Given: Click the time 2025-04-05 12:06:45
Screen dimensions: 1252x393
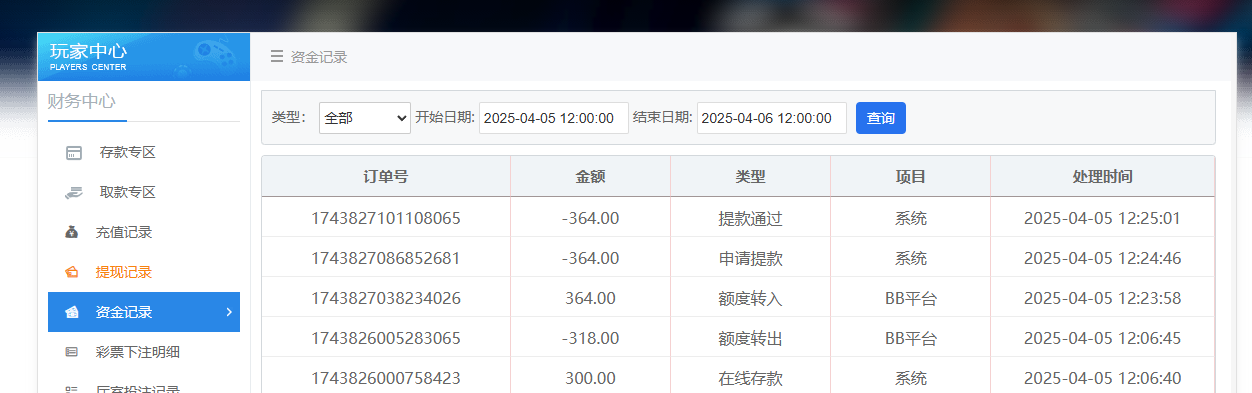Looking at the screenshot, I should click(x=1102, y=338).
